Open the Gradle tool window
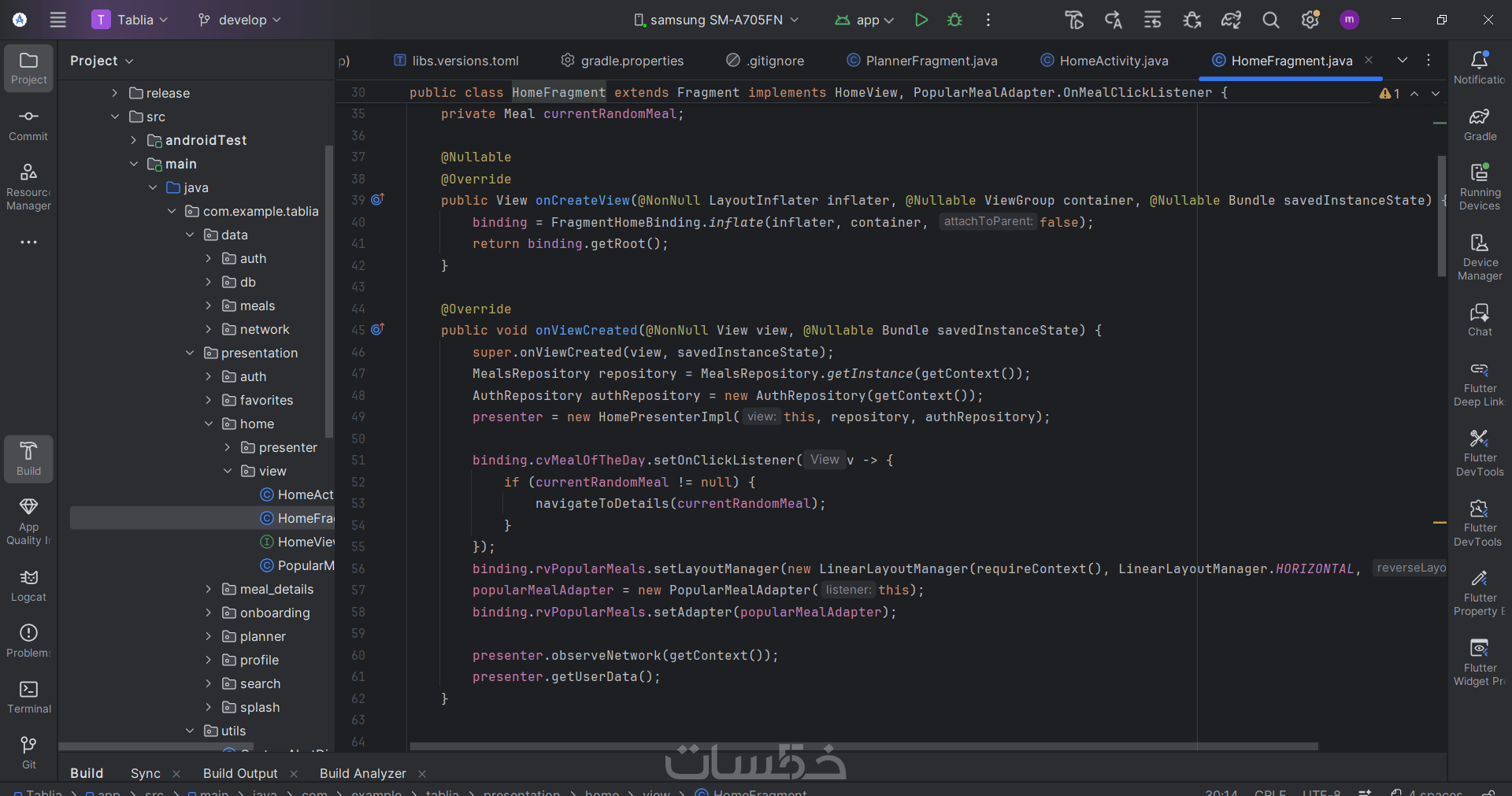Image resolution: width=1512 pixels, height=796 pixels. point(1480,124)
